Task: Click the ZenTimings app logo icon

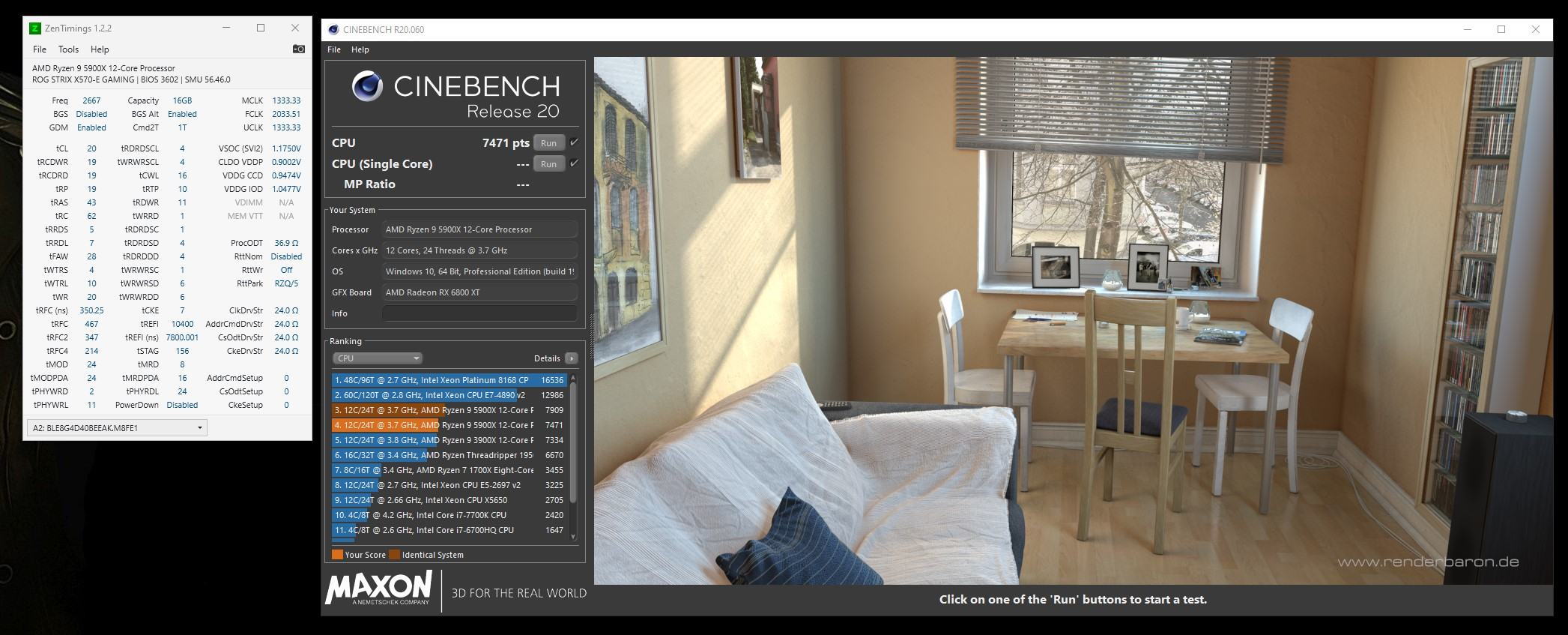Action: pyautogui.click(x=34, y=28)
